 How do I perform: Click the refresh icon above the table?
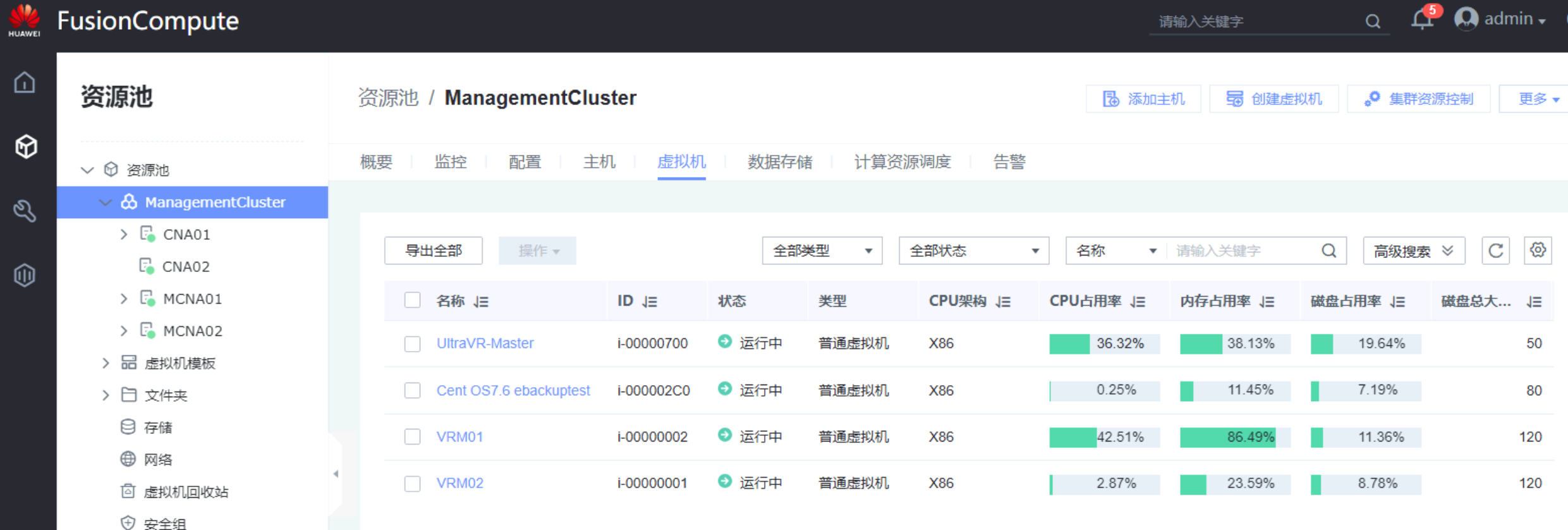tap(1495, 250)
